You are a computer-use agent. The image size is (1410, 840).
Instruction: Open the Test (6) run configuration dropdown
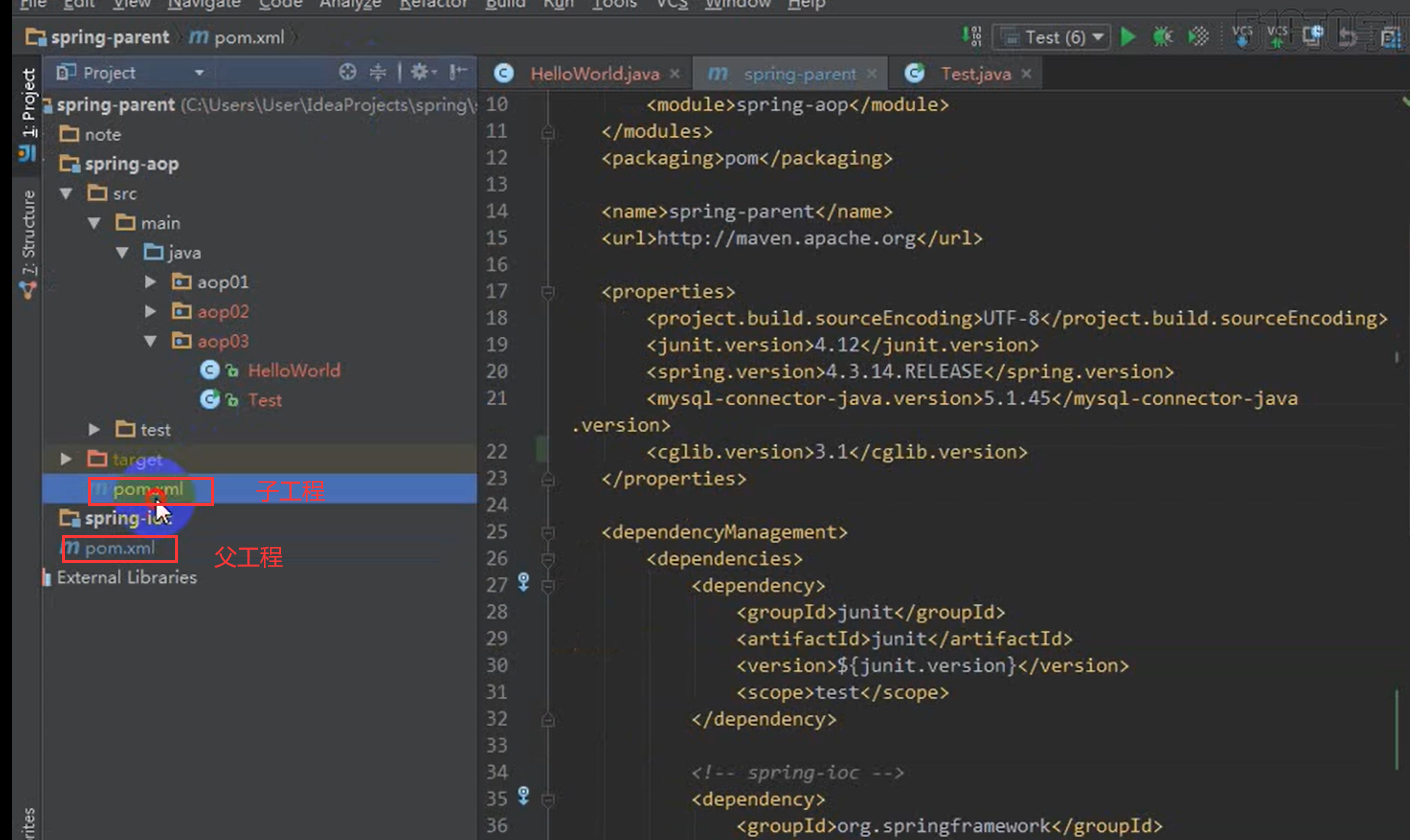[x=1051, y=37]
